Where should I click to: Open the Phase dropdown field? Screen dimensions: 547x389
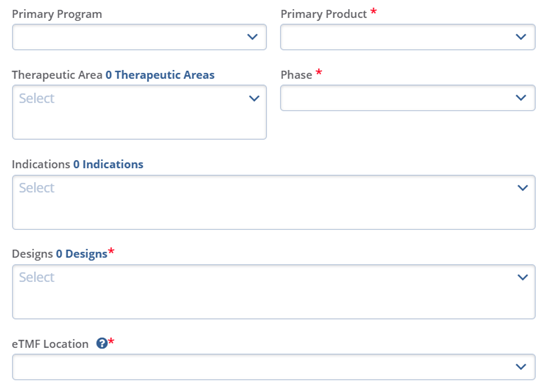pos(408,98)
